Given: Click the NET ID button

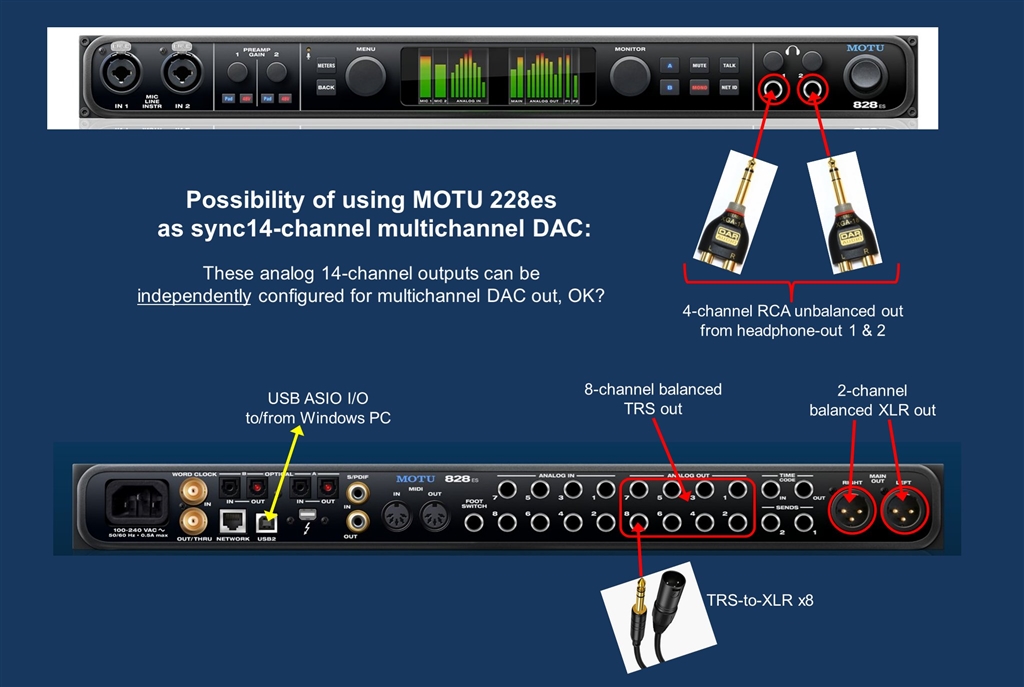Looking at the screenshot, I should coord(729,87).
